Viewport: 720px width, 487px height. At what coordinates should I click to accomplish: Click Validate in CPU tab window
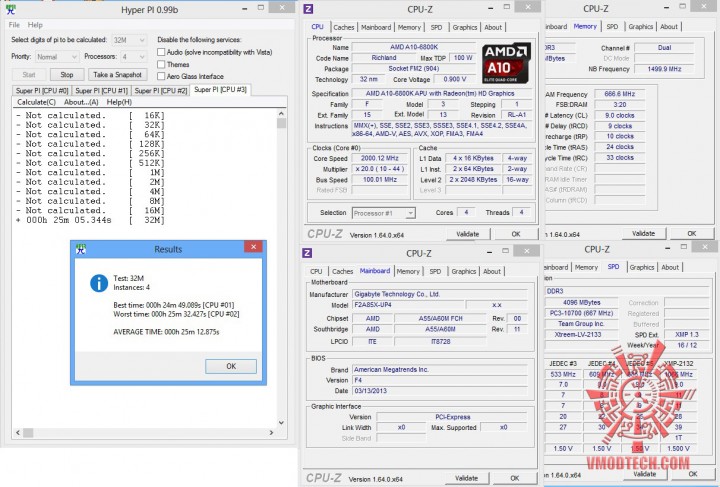coord(467,234)
